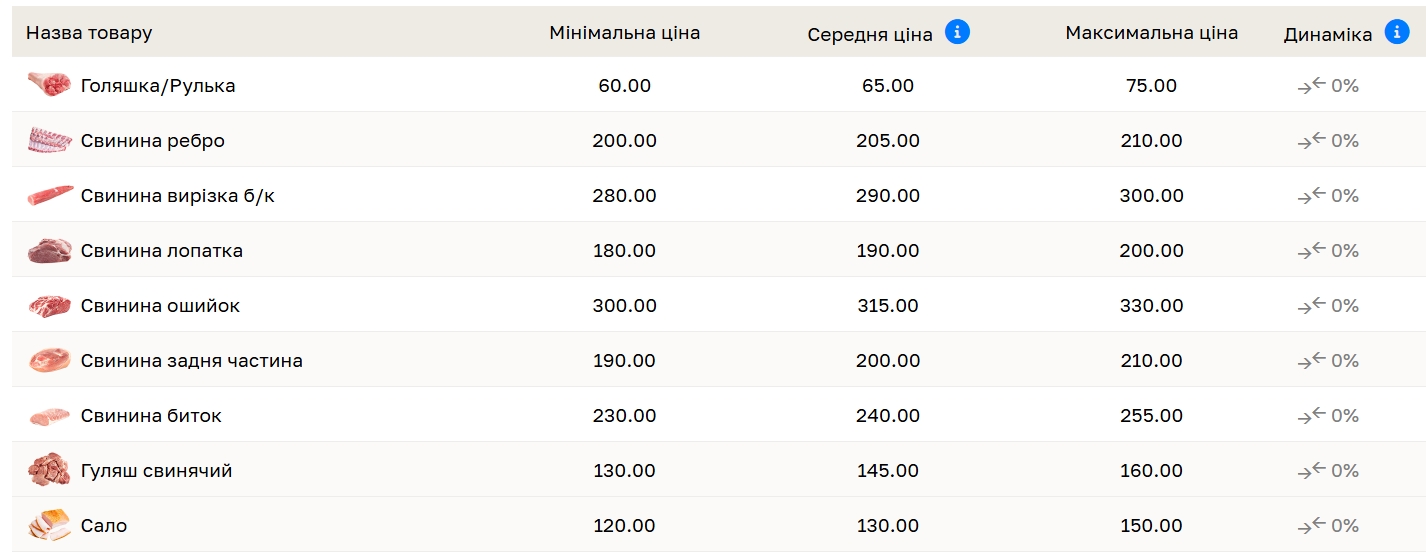Click the Максимальна ціна column header
Image resolution: width=1426 pixels, height=555 pixels.
pos(1151,33)
